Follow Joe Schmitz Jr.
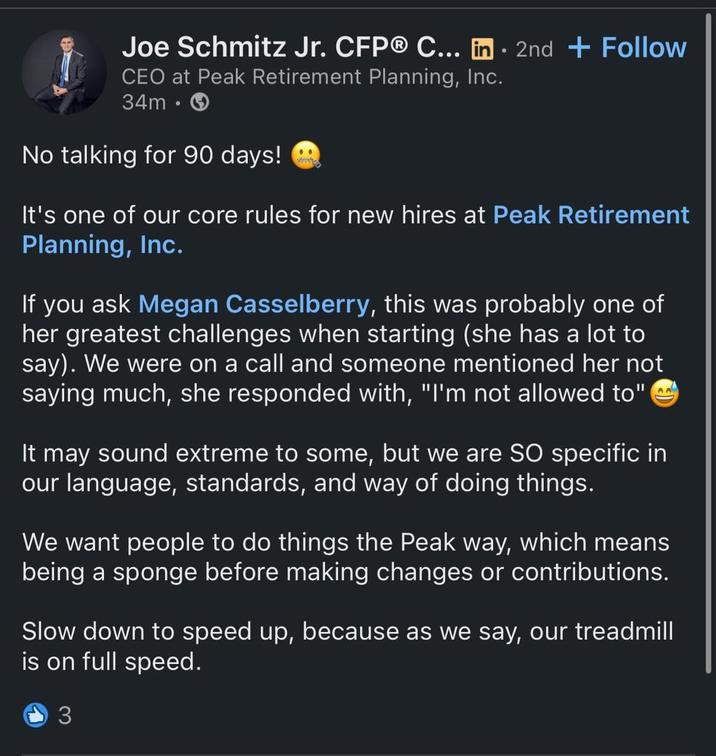Image resolution: width=716 pixels, height=756 pixels. pyautogui.click(x=627, y=48)
